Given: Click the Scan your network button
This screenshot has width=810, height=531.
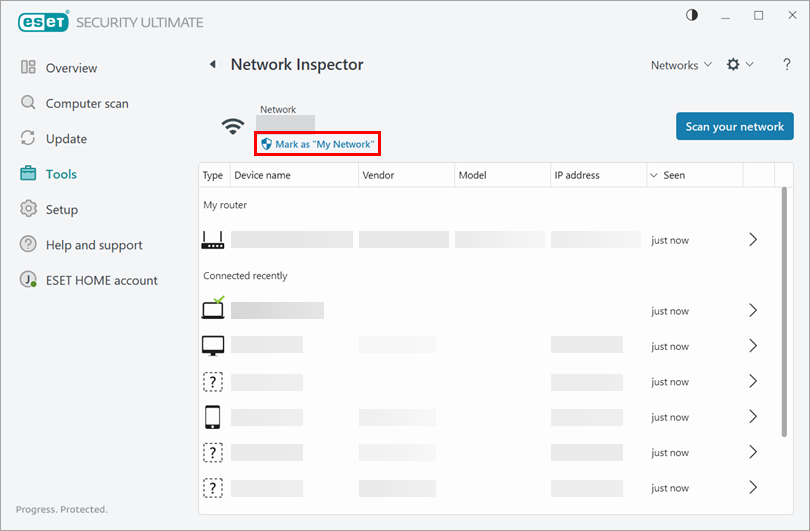Looking at the screenshot, I should click(x=734, y=127).
